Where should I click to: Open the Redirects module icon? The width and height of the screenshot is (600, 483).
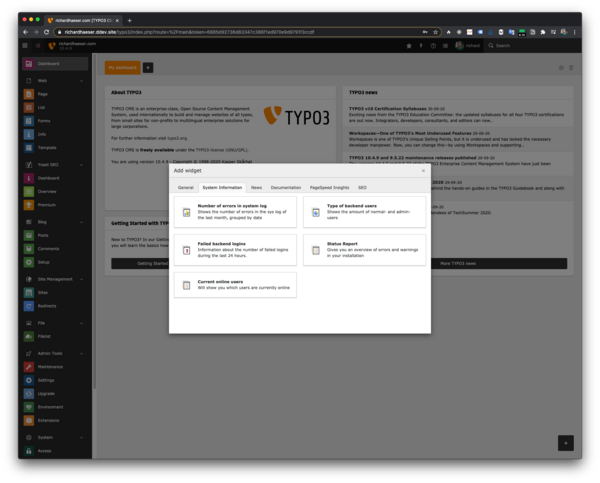point(29,306)
